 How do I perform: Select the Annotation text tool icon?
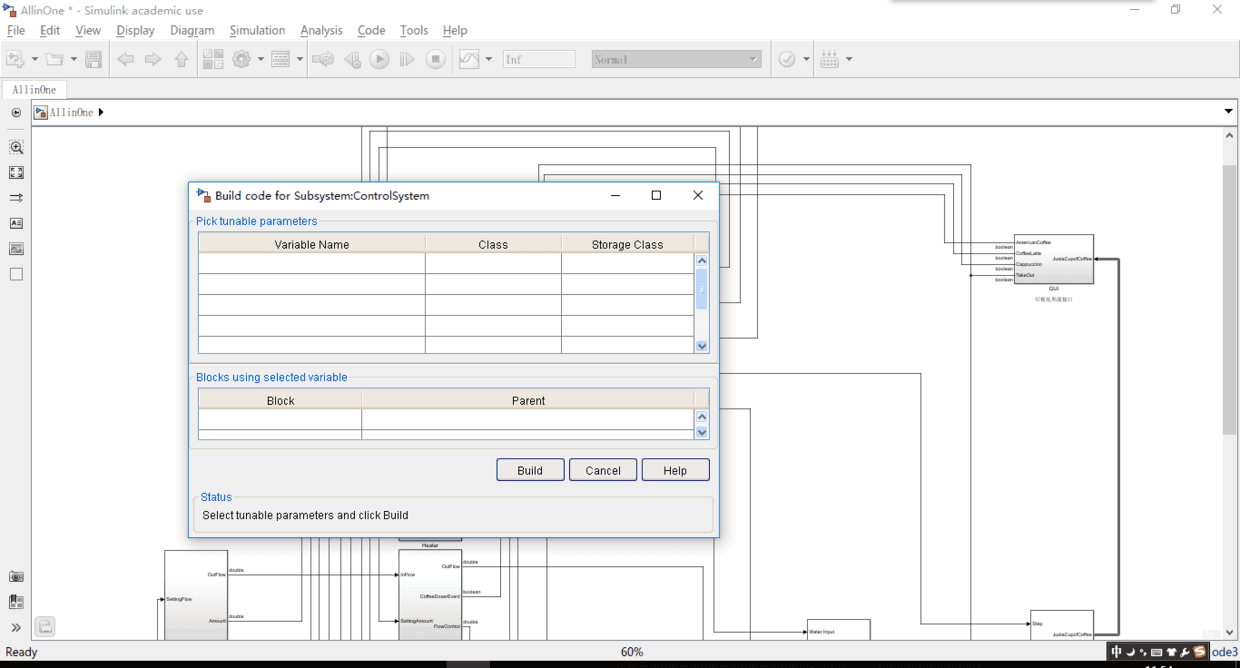pos(16,223)
